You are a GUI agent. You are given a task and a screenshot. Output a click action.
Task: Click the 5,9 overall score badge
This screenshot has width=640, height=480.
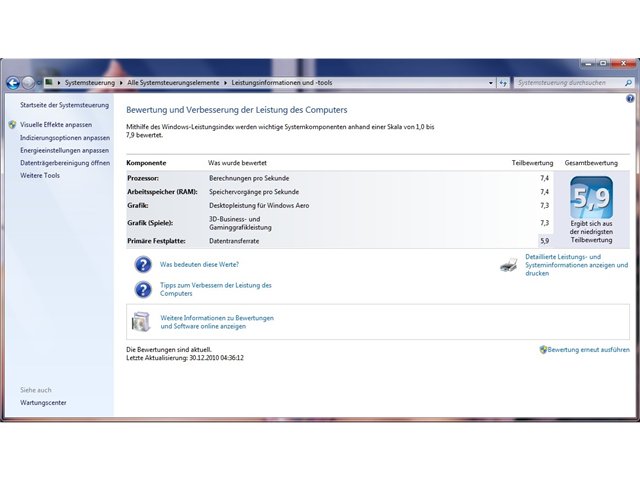591,198
